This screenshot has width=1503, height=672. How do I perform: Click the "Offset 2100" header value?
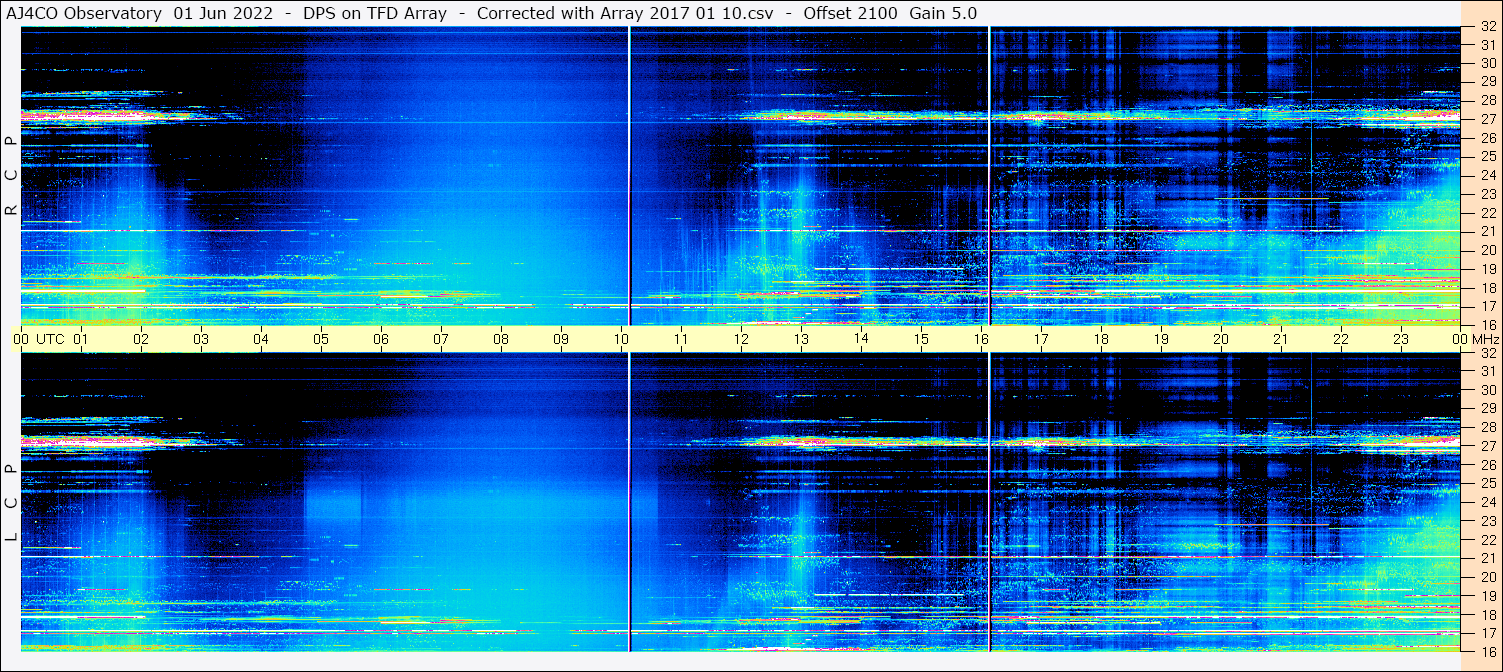[850, 13]
